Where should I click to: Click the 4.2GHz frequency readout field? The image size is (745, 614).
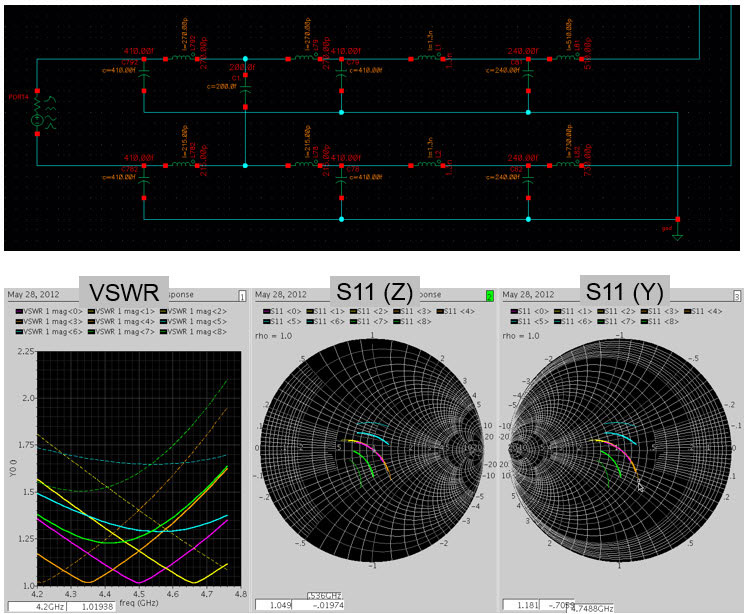pyautogui.click(x=32, y=605)
